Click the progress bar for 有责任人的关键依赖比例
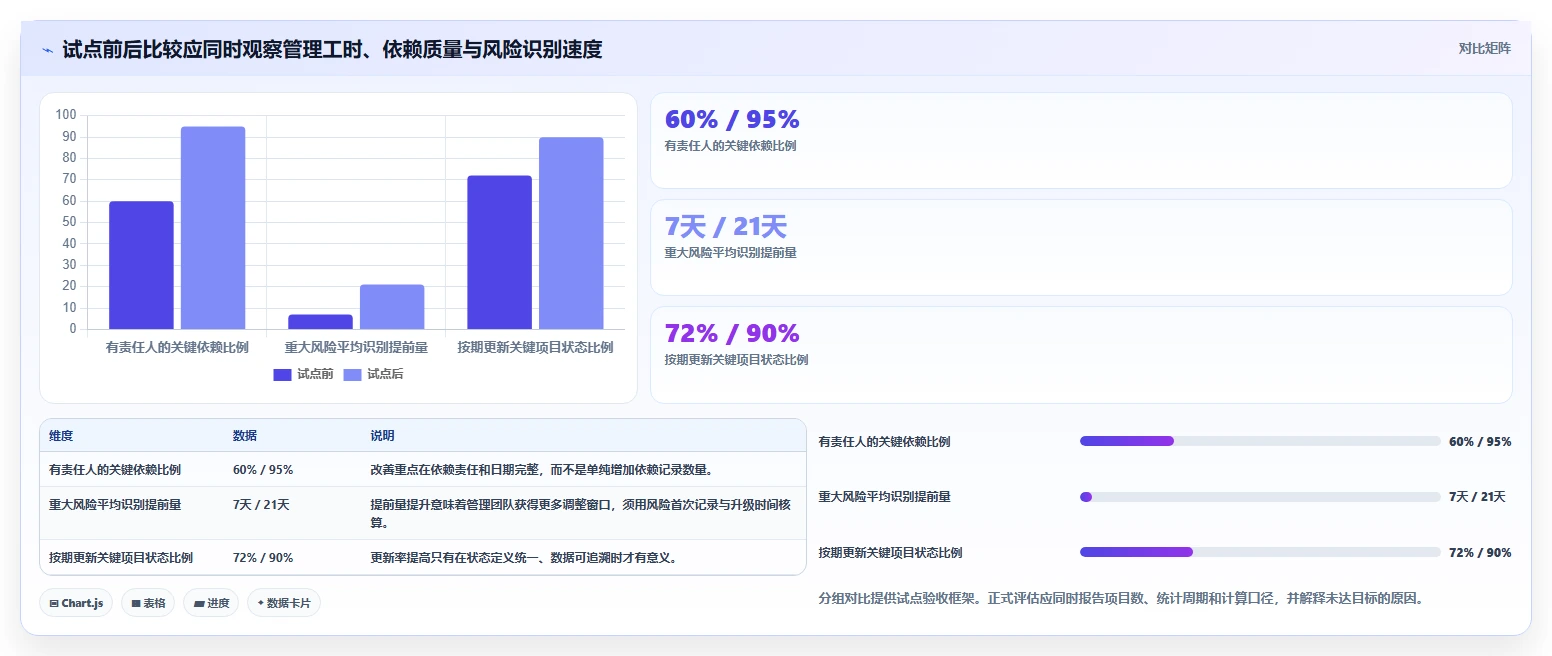 1260,441
